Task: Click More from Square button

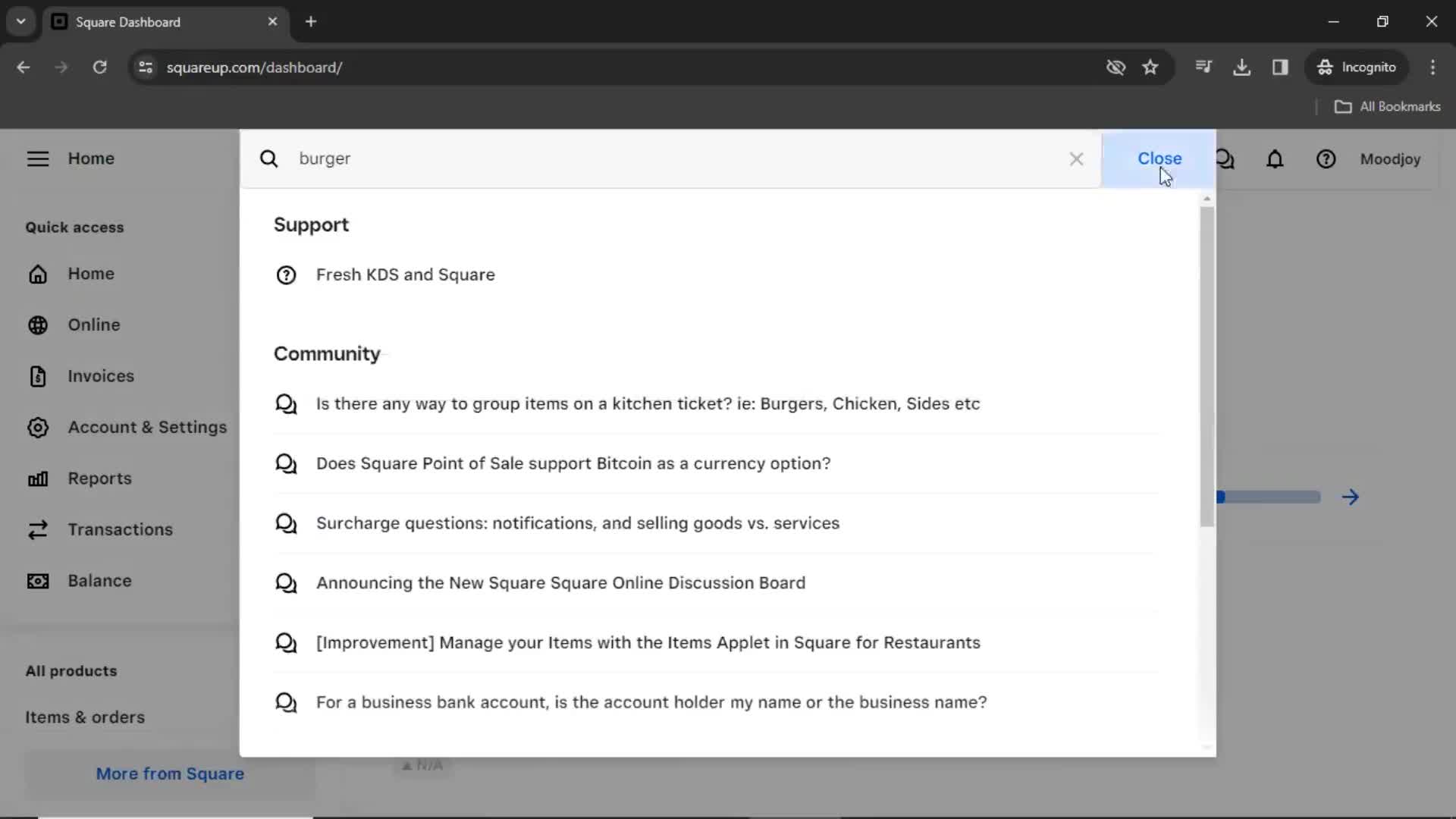Action: 170,774
